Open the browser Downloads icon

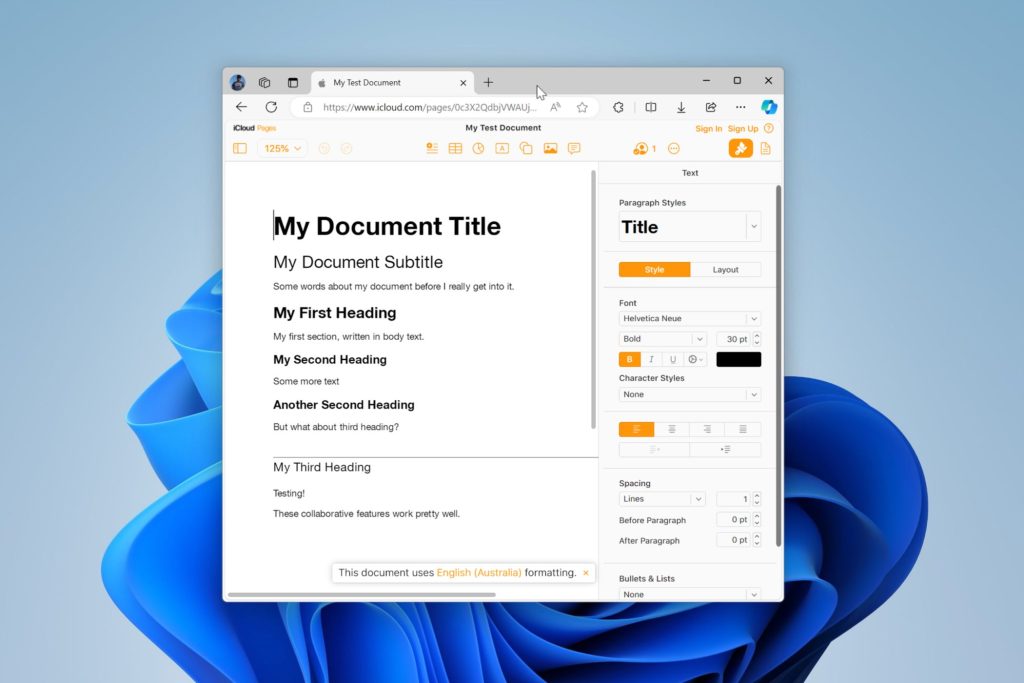[x=681, y=107]
